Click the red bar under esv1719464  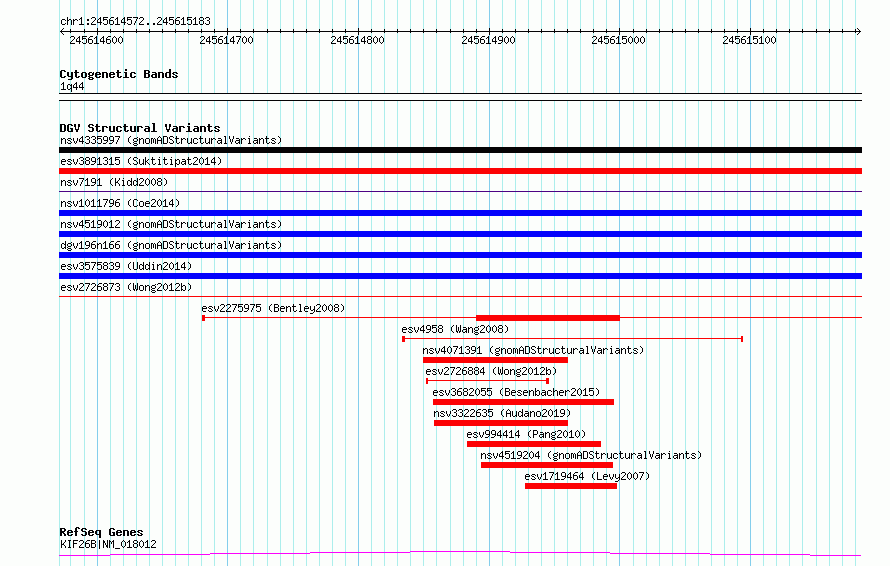coord(571,486)
